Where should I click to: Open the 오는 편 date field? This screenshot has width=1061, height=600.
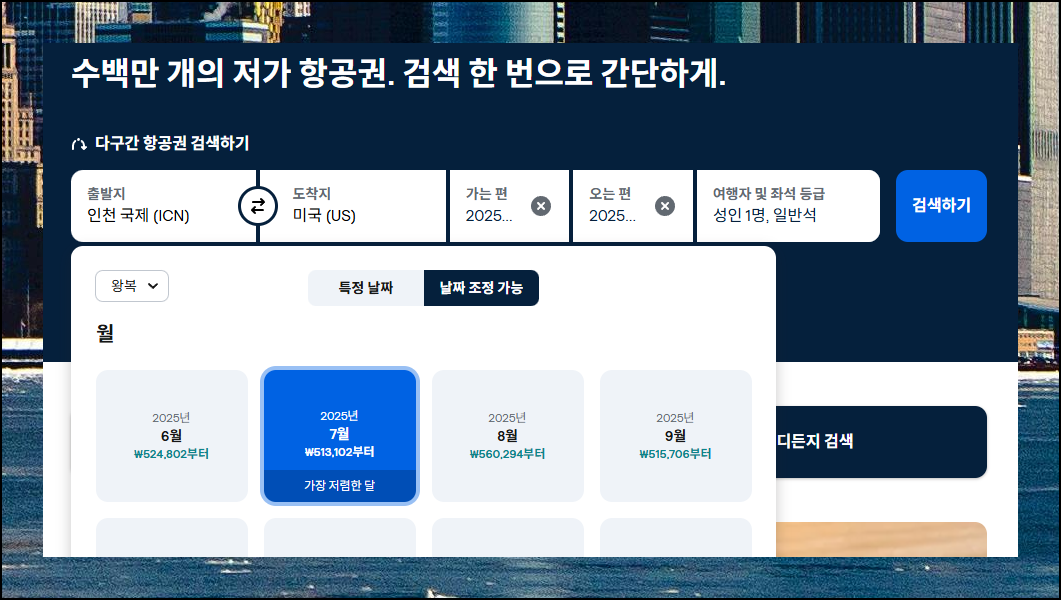click(x=633, y=206)
